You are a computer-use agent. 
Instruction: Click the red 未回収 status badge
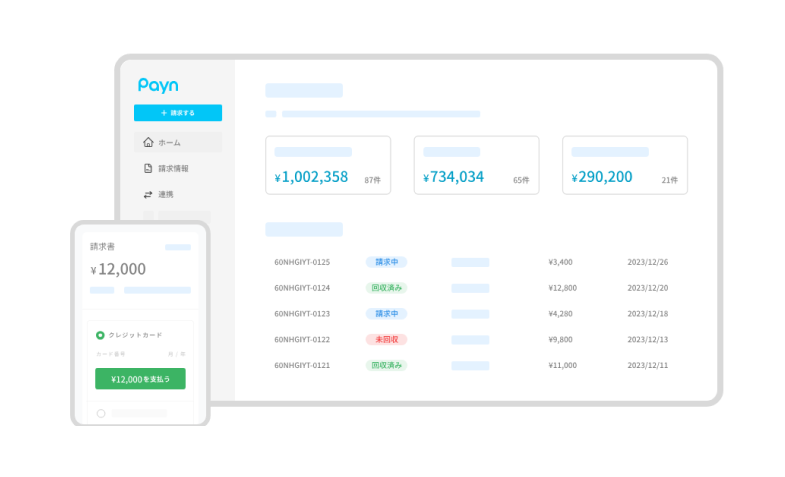click(x=386, y=340)
